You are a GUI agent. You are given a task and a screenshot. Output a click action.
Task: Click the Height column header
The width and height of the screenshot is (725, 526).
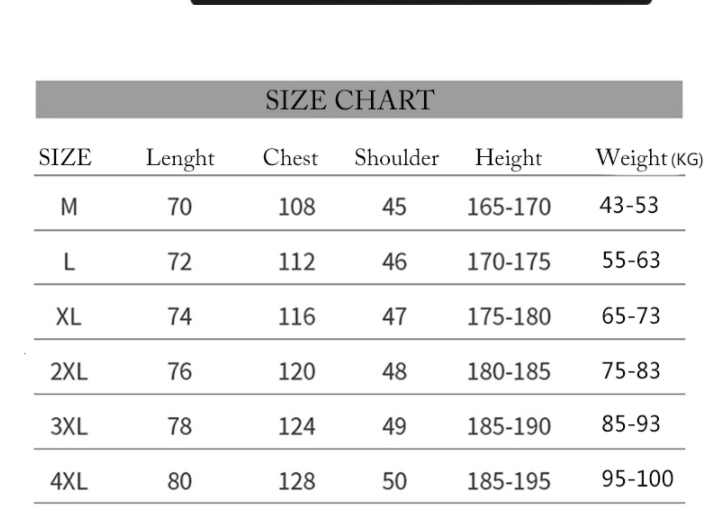pos(508,158)
